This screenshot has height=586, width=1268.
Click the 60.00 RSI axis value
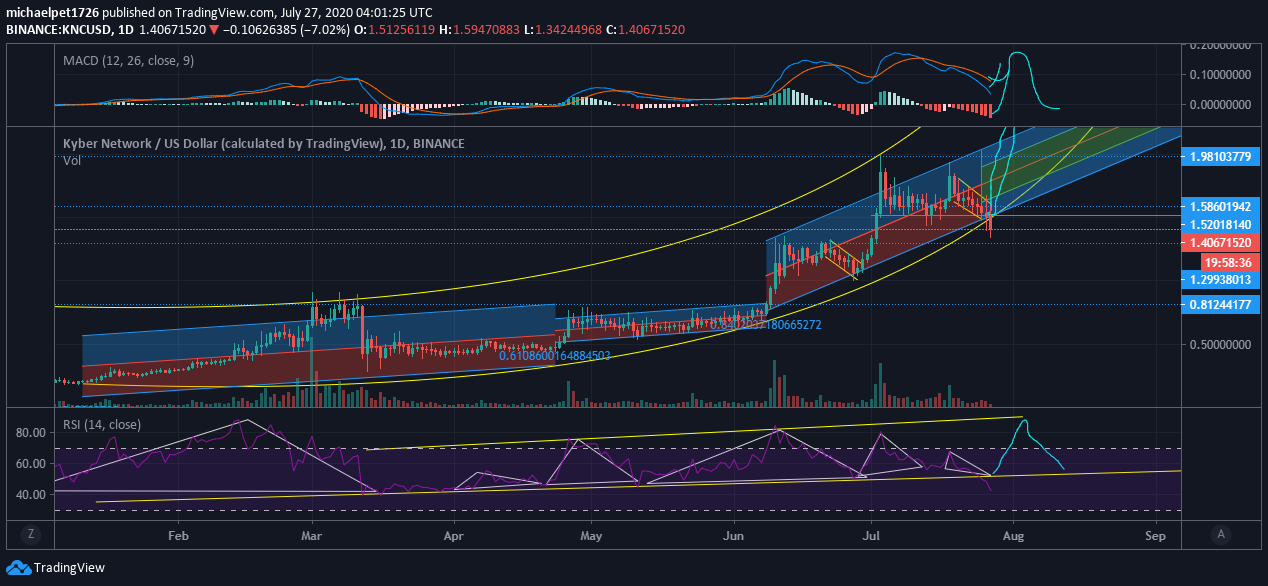pyautogui.click(x=32, y=464)
